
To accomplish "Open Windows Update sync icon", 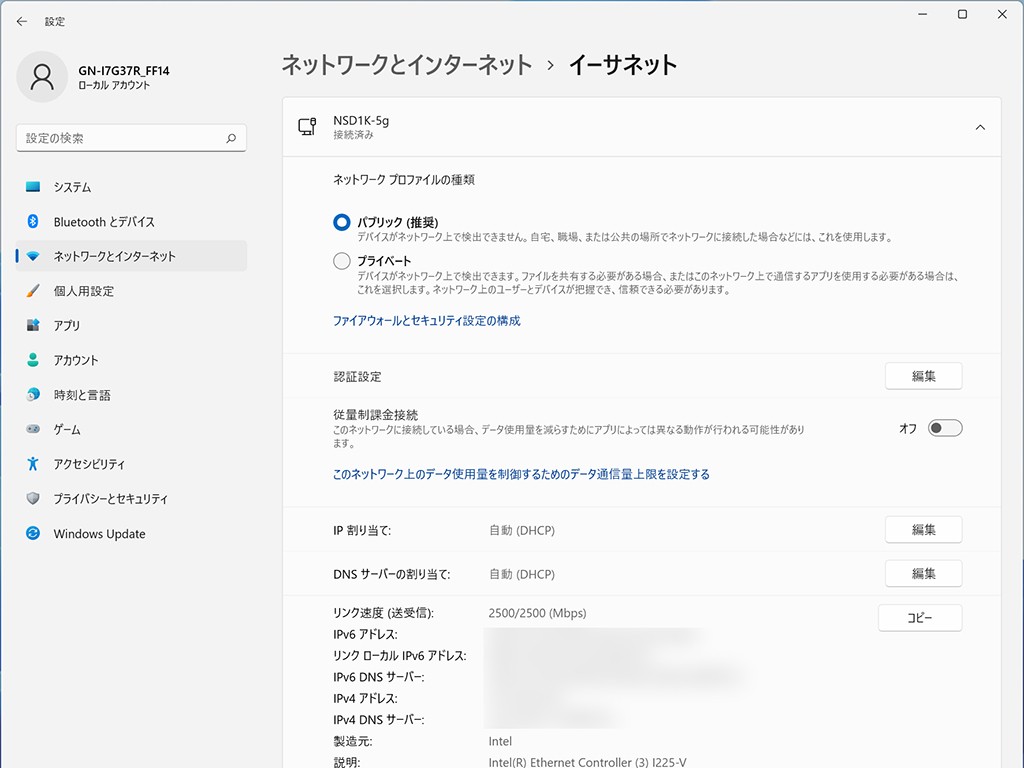I will point(33,534).
